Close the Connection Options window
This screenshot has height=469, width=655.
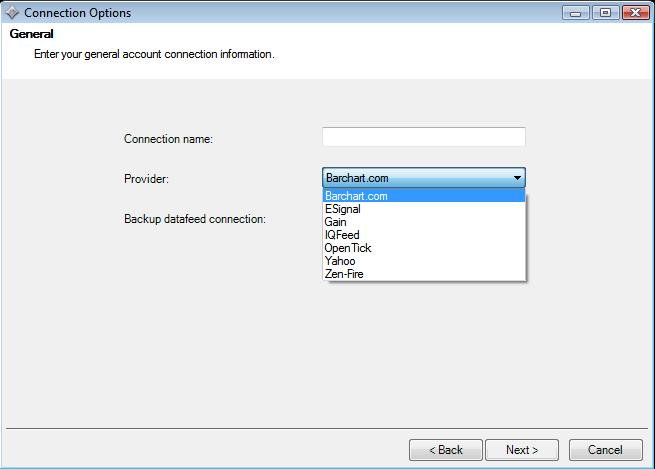(x=635, y=13)
